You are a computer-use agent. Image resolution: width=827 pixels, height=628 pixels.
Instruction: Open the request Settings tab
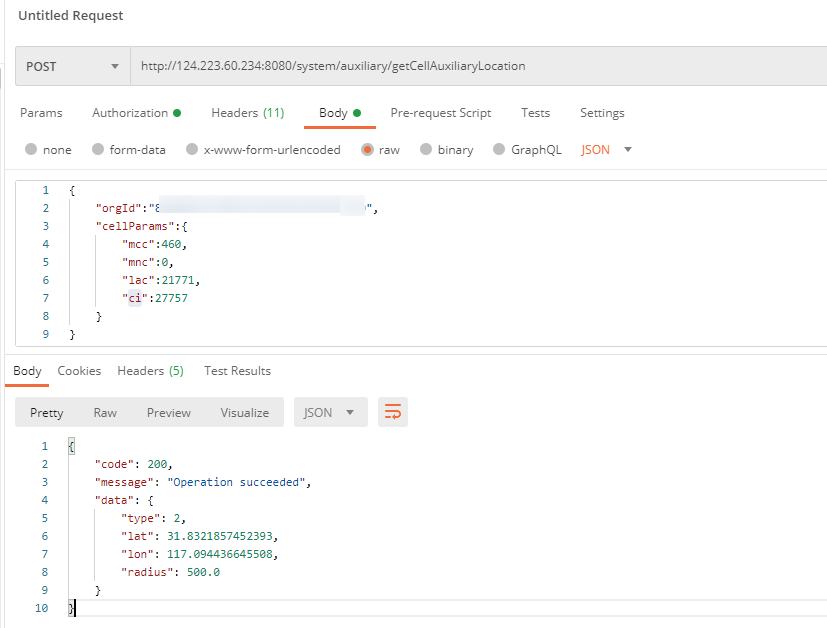[x=602, y=113]
